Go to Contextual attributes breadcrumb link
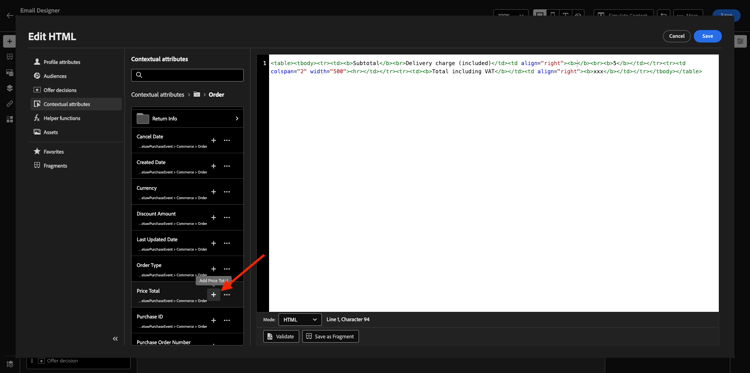This screenshot has width=750, height=373. point(157,95)
